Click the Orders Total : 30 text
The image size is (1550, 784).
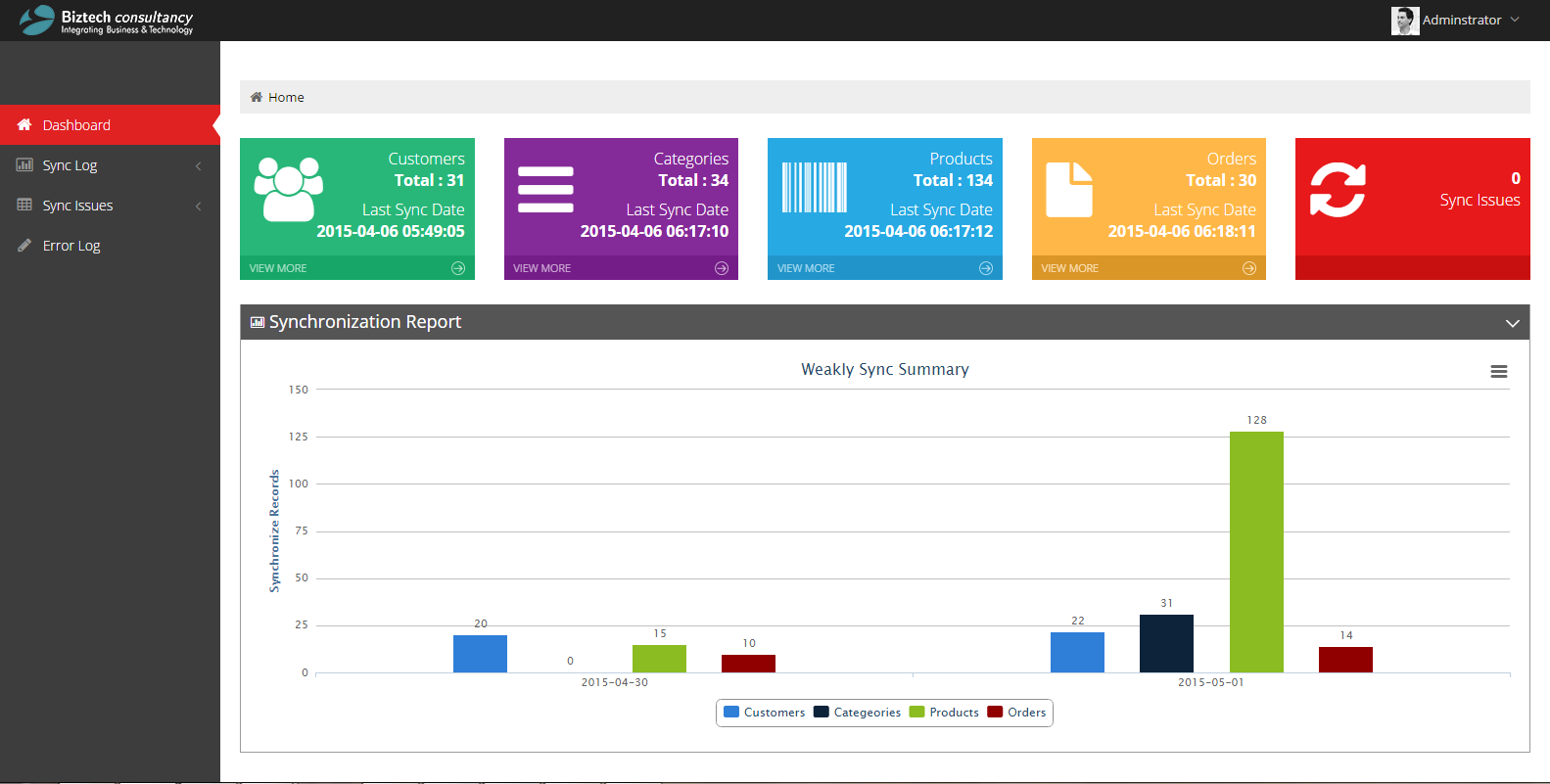(1221, 180)
